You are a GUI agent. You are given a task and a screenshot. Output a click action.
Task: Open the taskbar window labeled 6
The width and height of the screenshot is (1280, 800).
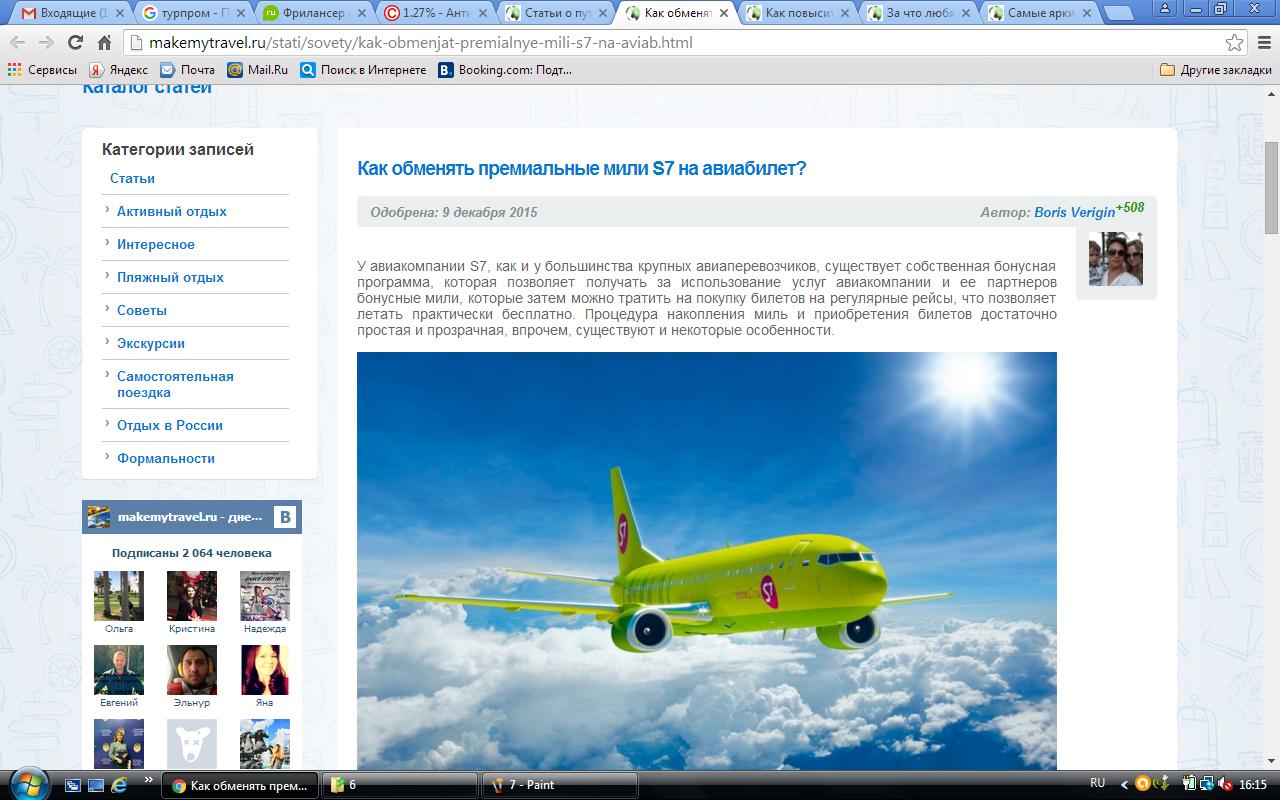(x=400, y=785)
